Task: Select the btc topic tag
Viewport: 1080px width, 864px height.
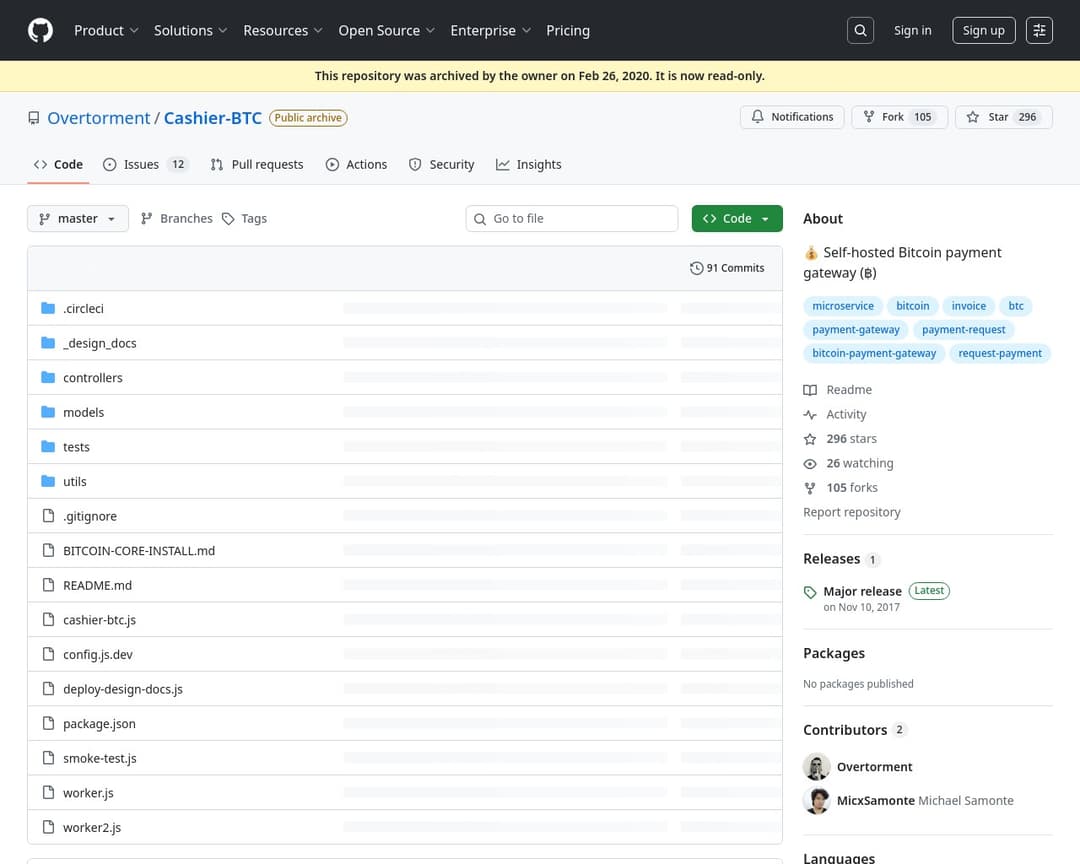Action: pyautogui.click(x=1016, y=306)
